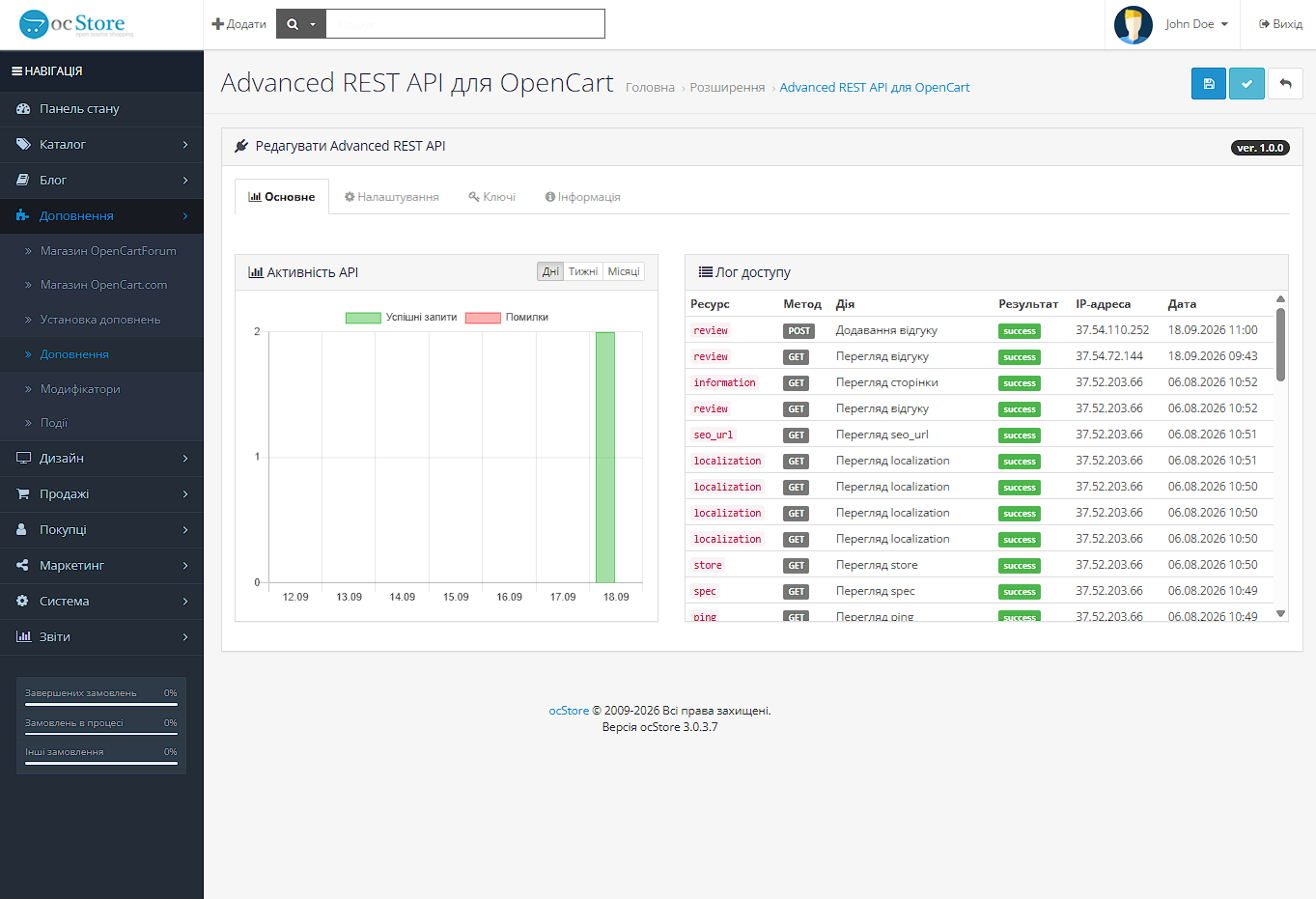The width and height of the screenshot is (1316, 899).
Task: Follow the Головна breadcrumb link
Action: pyautogui.click(x=650, y=88)
